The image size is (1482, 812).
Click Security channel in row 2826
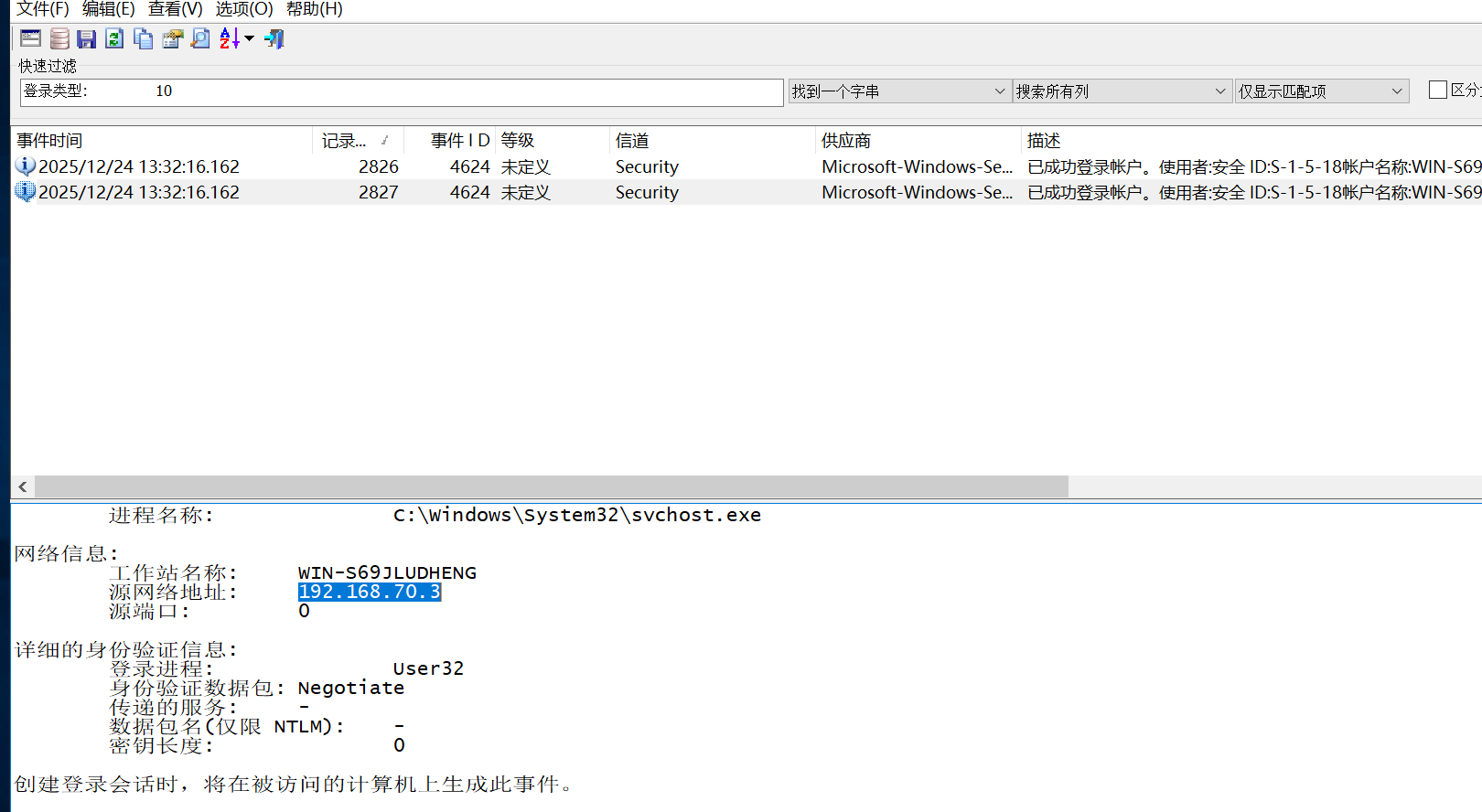(647, 166)
